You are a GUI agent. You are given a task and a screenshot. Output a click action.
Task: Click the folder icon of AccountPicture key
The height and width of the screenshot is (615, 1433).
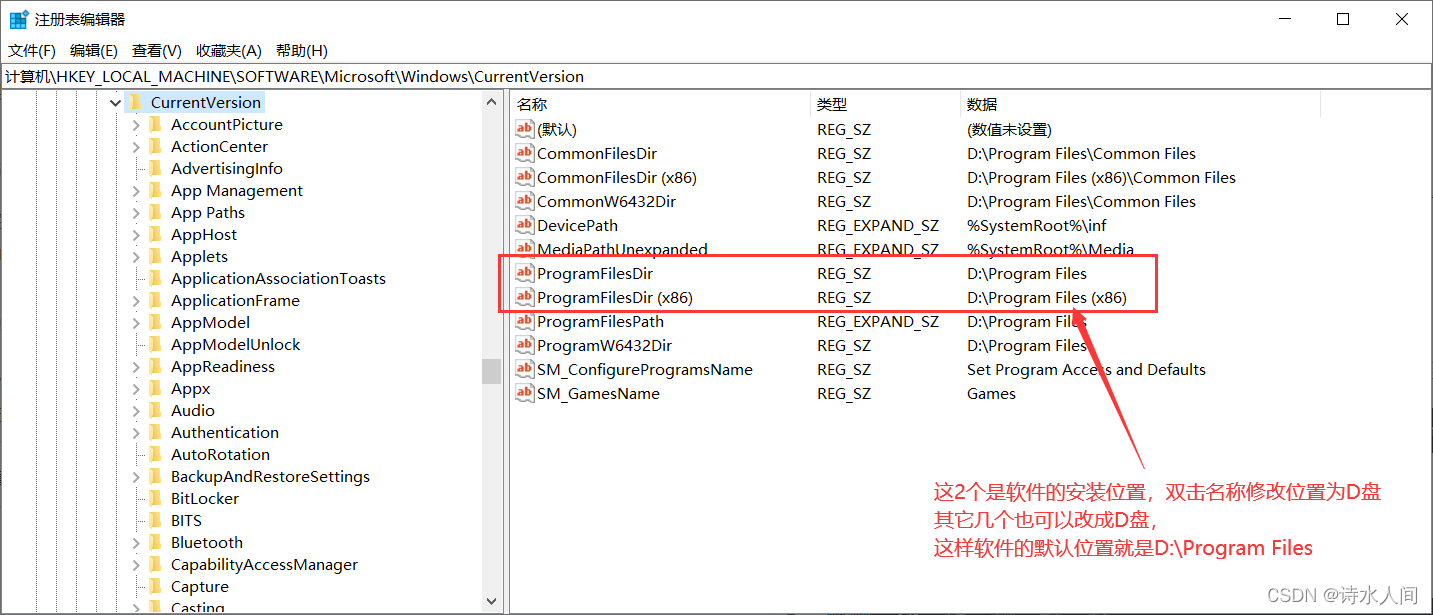155,124
